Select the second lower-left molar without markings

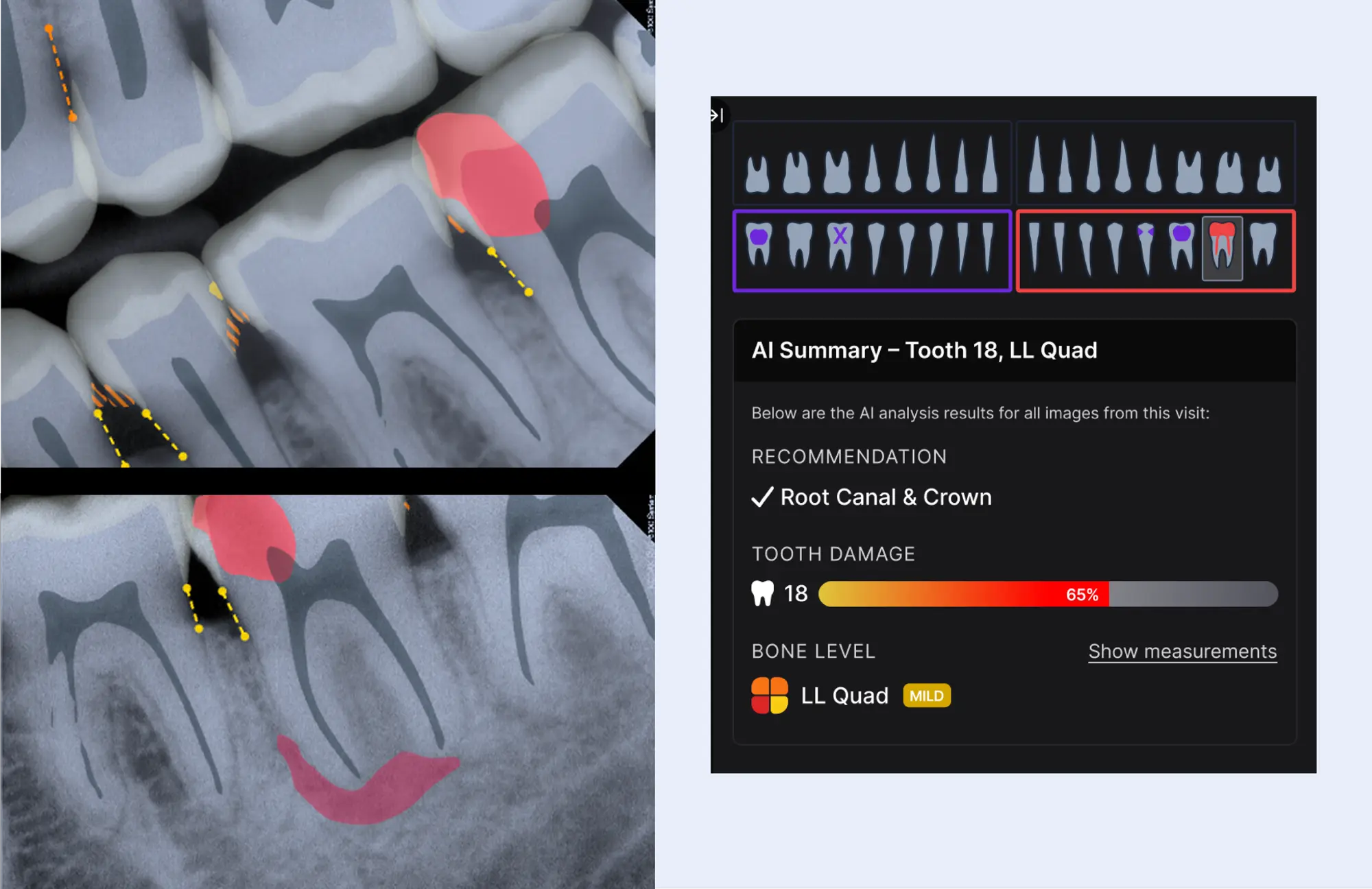pyautogui.click(x=799, y=244)
